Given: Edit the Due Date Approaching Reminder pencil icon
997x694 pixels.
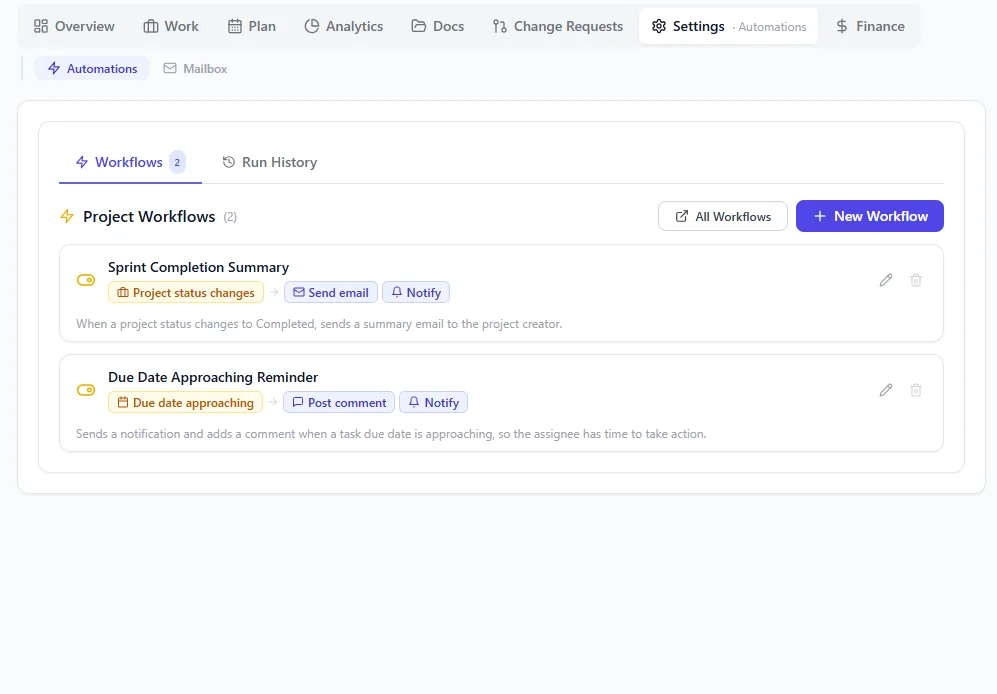Looking at the screenshot, I should point(886,390).
